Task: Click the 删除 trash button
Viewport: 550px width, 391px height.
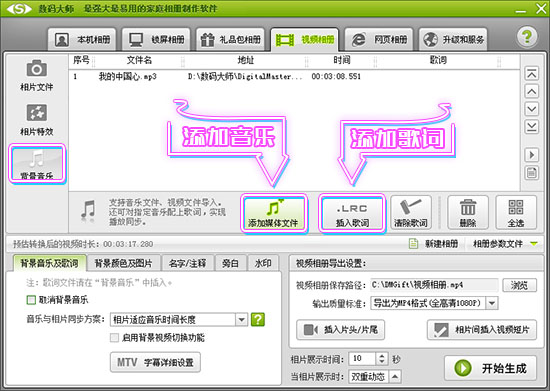Action: (x=468, y=213)
